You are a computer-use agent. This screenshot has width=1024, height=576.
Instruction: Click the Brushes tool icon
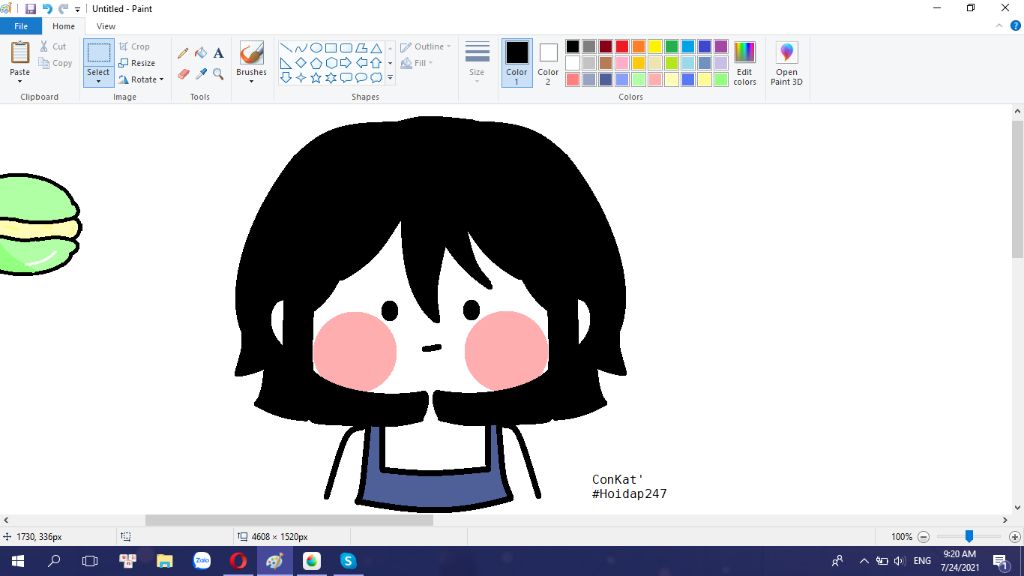[x=251, y=53]
